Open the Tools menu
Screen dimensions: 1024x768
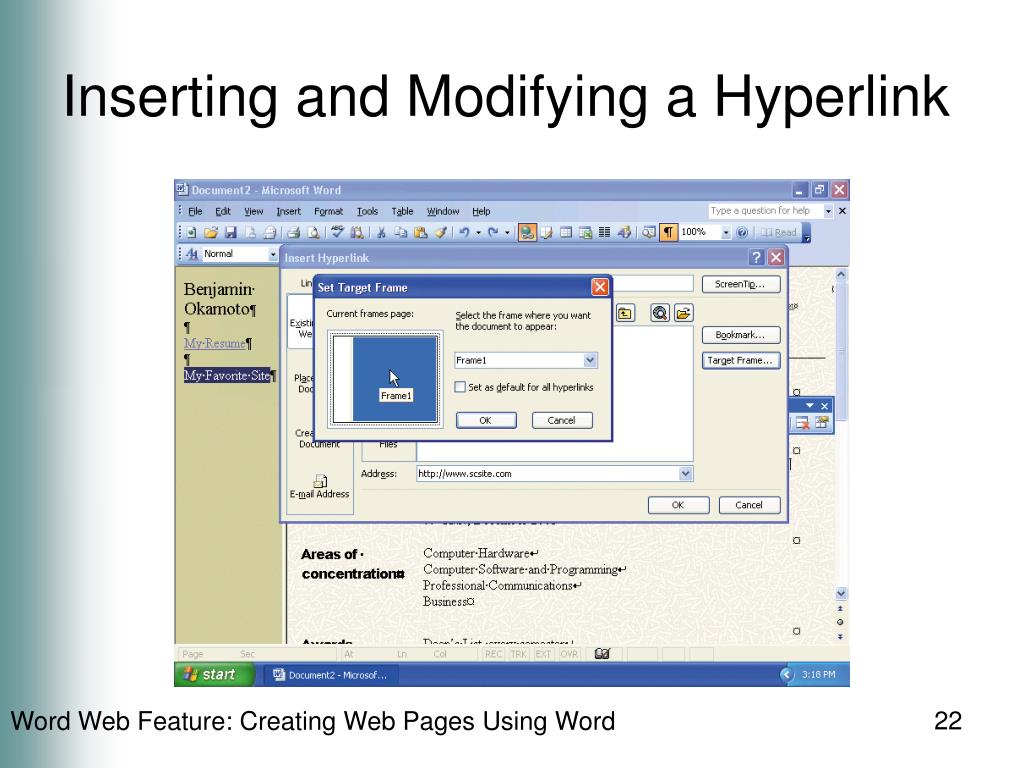click(367, 212)
